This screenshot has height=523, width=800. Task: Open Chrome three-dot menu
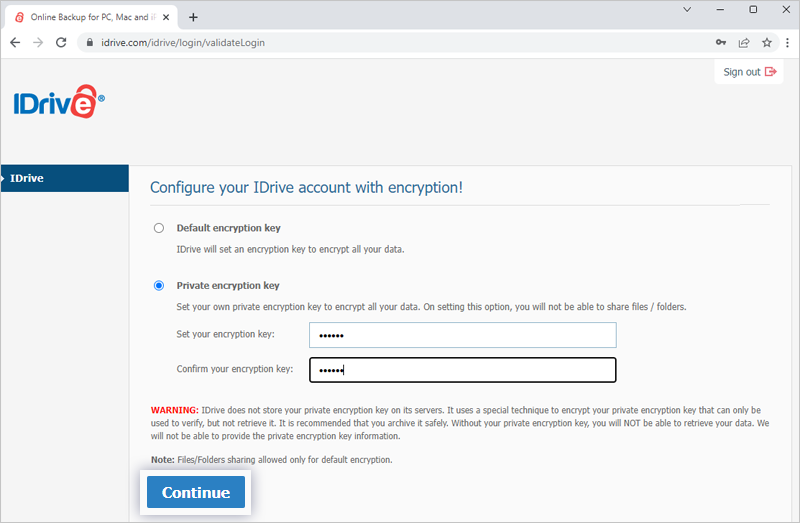tap(788, 42)
